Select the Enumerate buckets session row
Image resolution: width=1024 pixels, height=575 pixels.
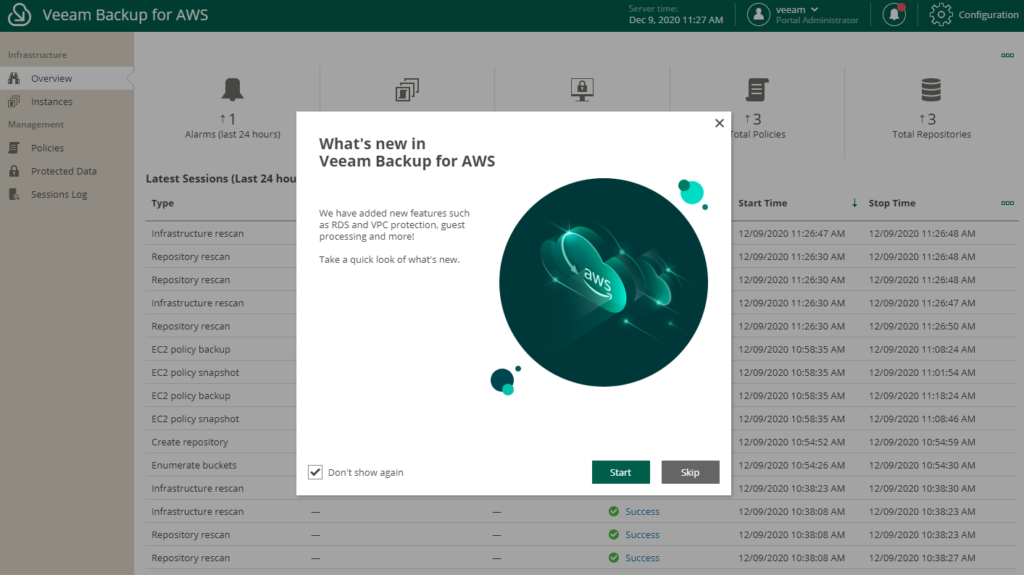pyautogui.click(x=581, y=465)
